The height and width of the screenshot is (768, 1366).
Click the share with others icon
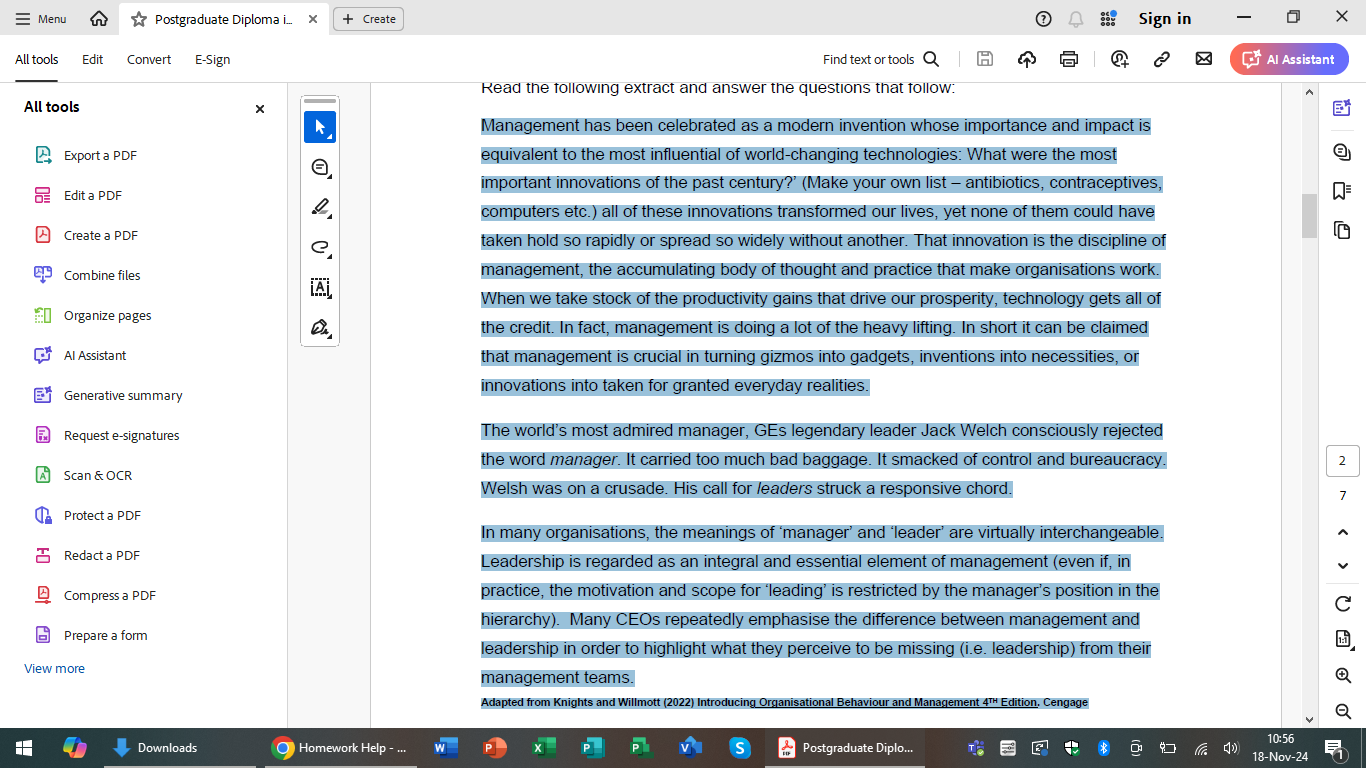[1119, 59]
